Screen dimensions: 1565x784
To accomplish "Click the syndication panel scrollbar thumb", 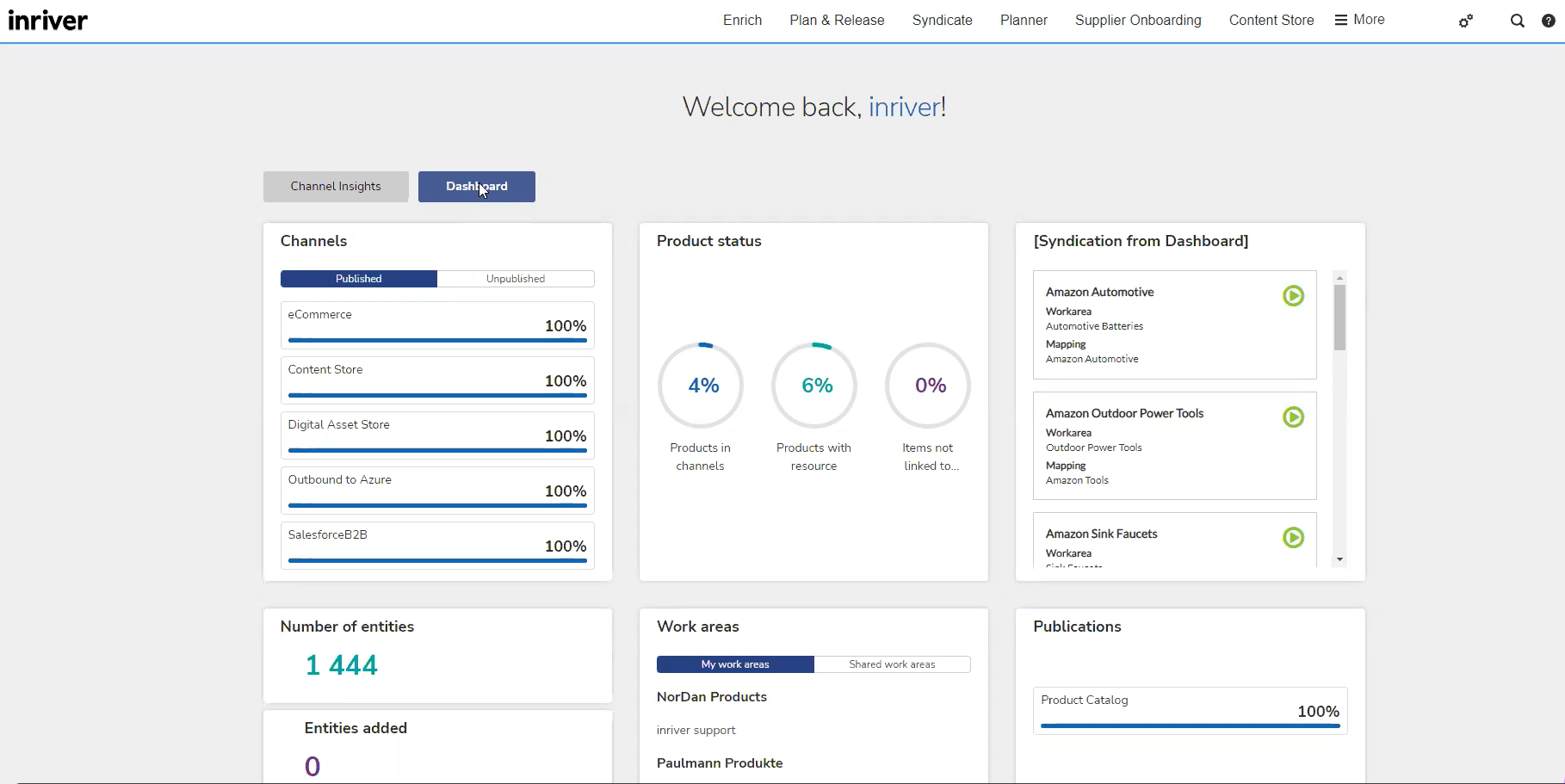I will [1339, 318].
